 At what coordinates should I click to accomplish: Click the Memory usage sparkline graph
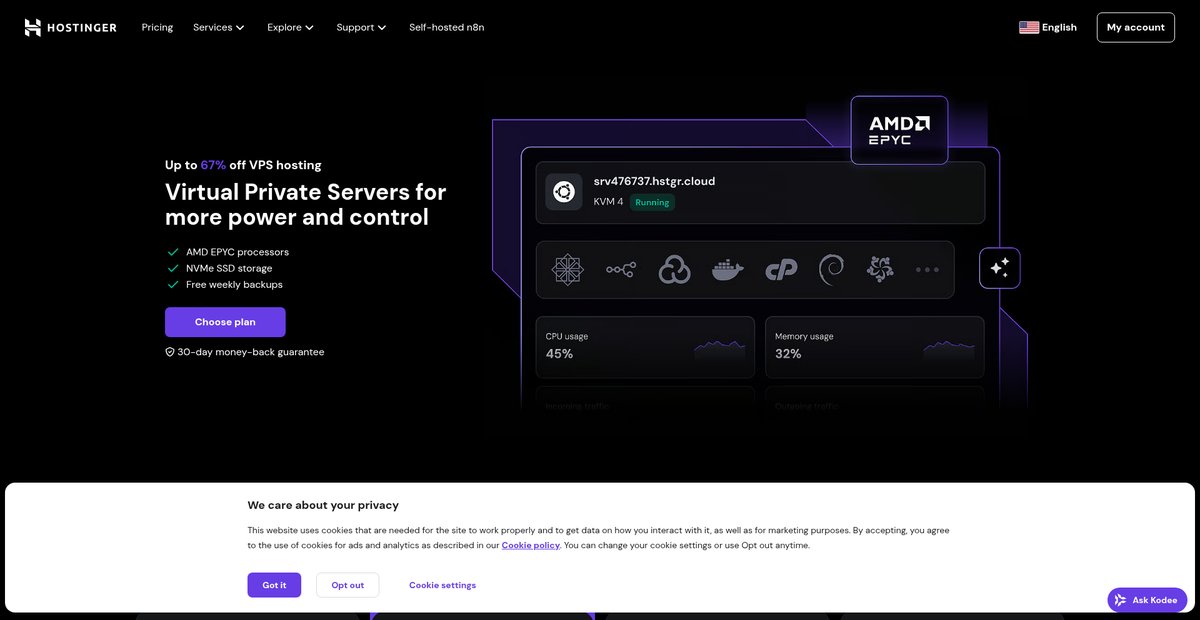[949, 348]
